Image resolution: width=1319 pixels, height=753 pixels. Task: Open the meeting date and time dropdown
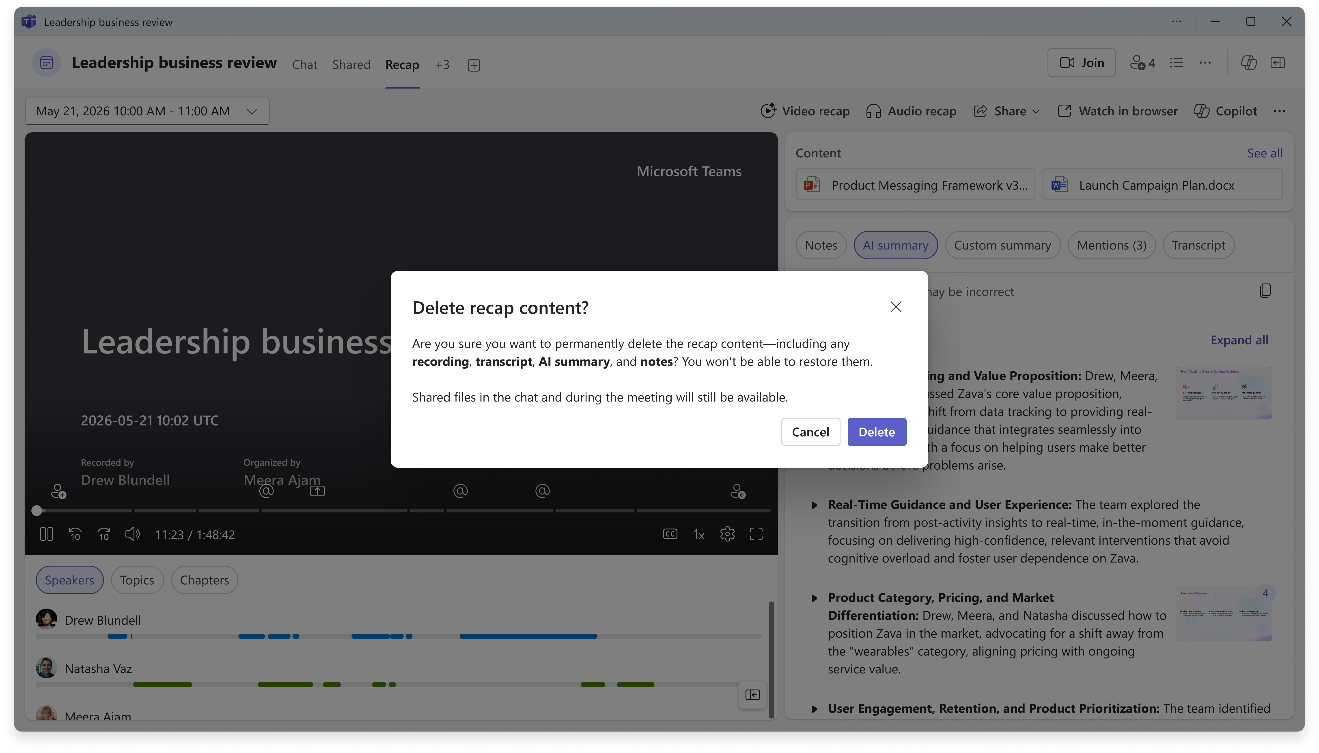click(147, 111)
